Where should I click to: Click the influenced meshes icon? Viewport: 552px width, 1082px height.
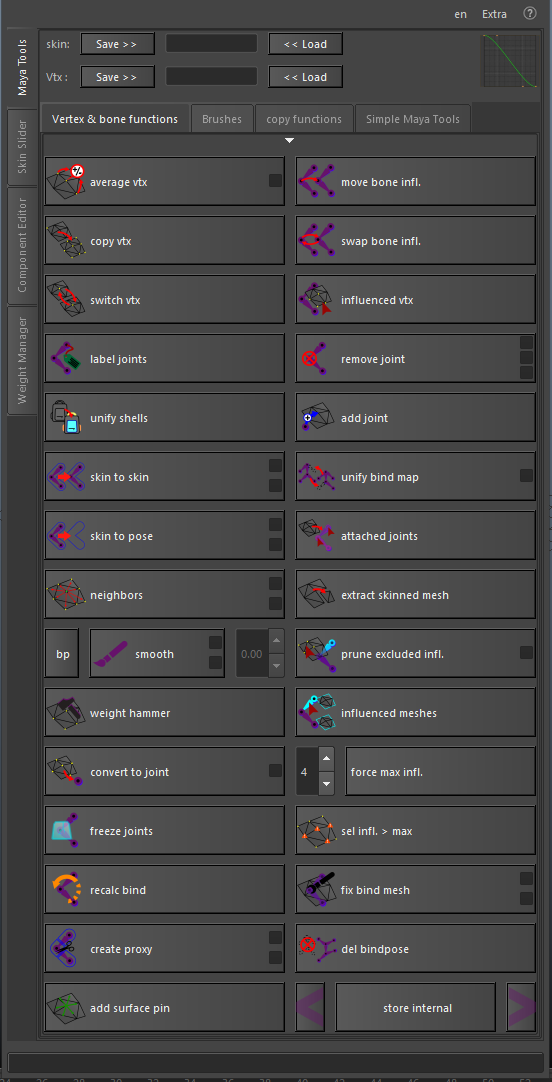coord(317,712)
